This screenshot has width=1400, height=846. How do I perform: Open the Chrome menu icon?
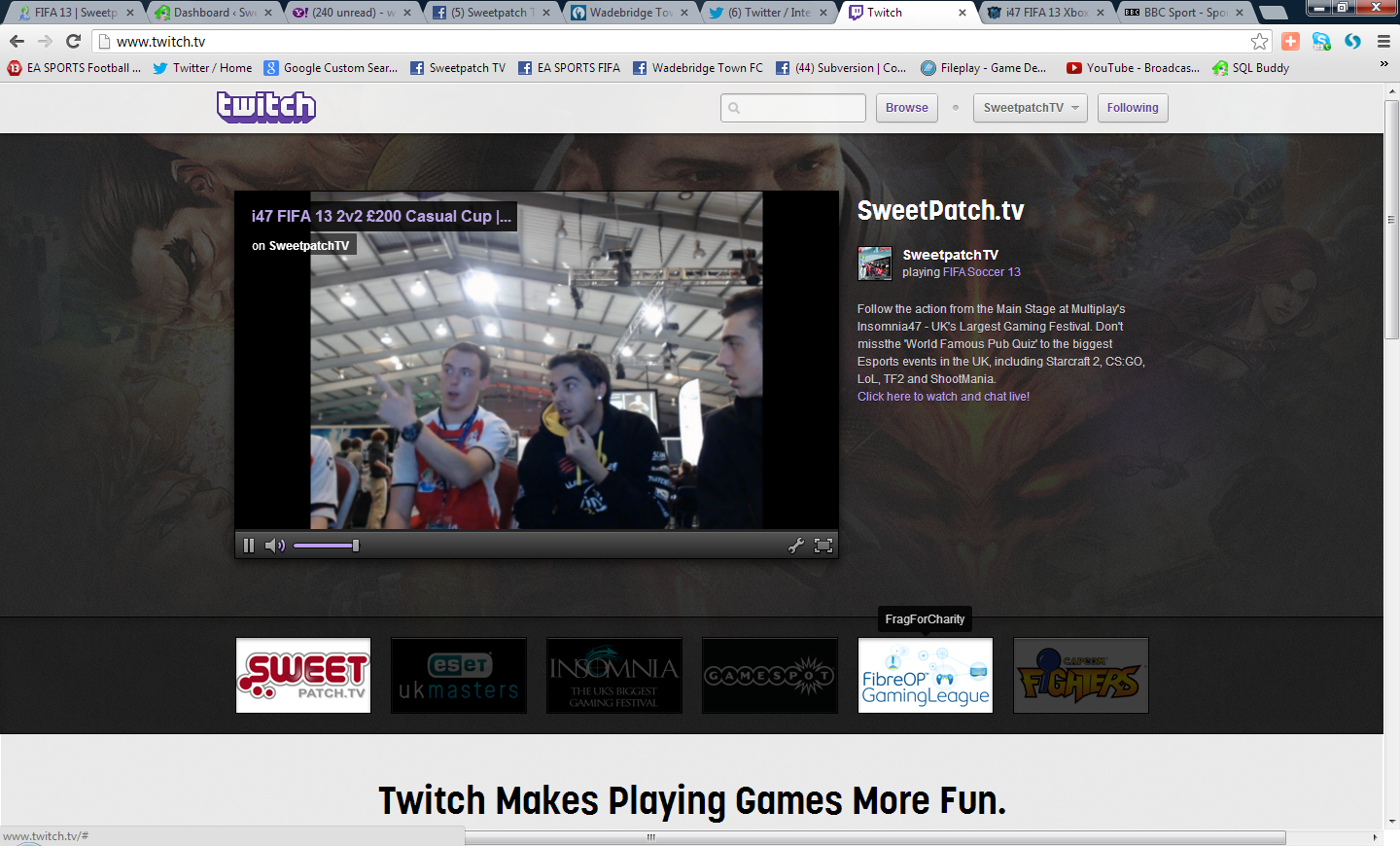click(1383, 41)
